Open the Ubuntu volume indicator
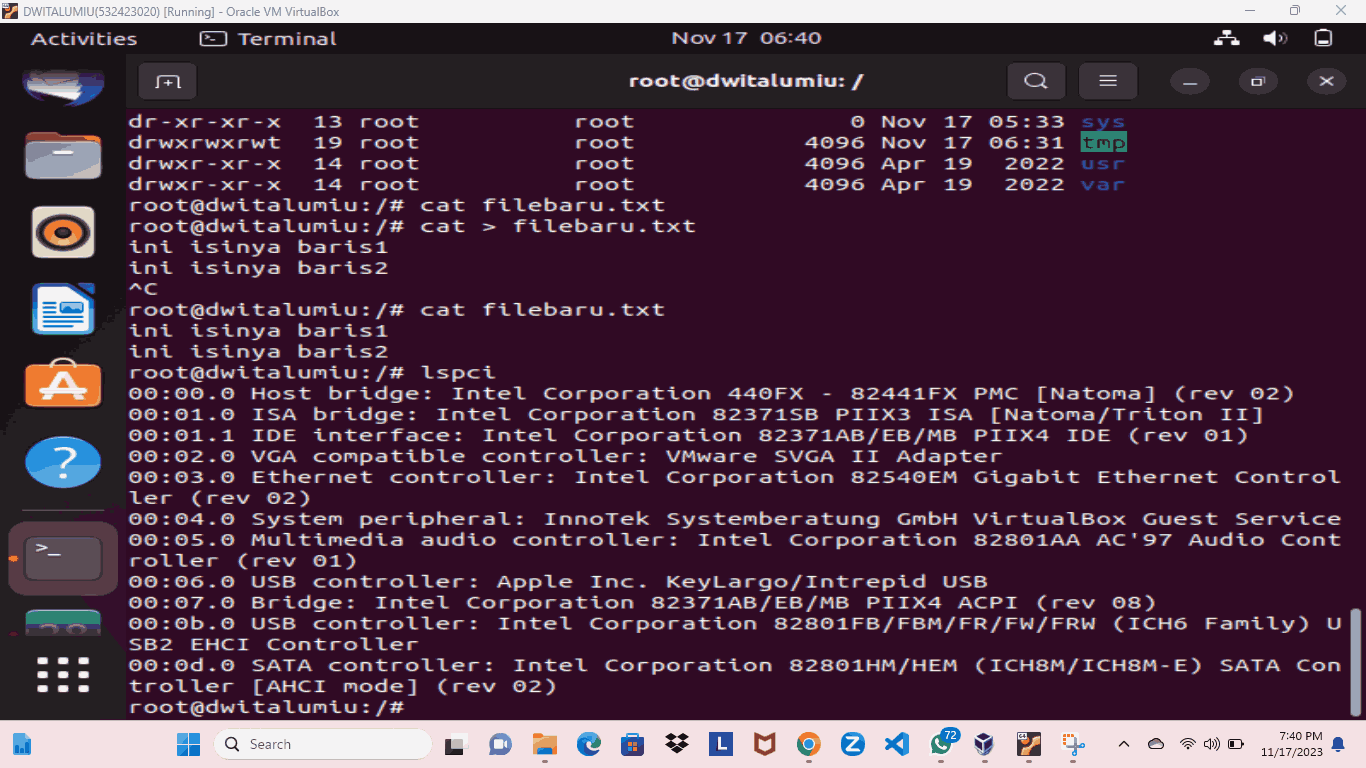1366x768 pixels. click(1274, 39)
